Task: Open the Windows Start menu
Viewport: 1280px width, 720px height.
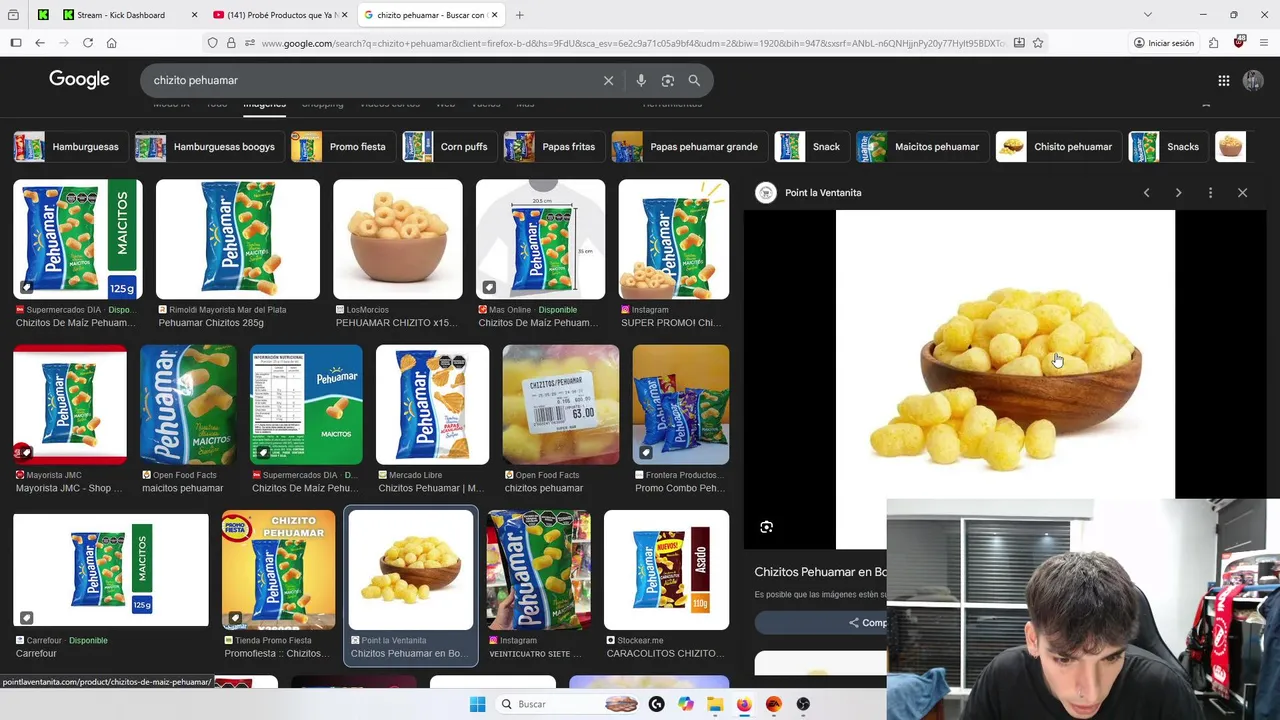Action: tap(478, 704)
